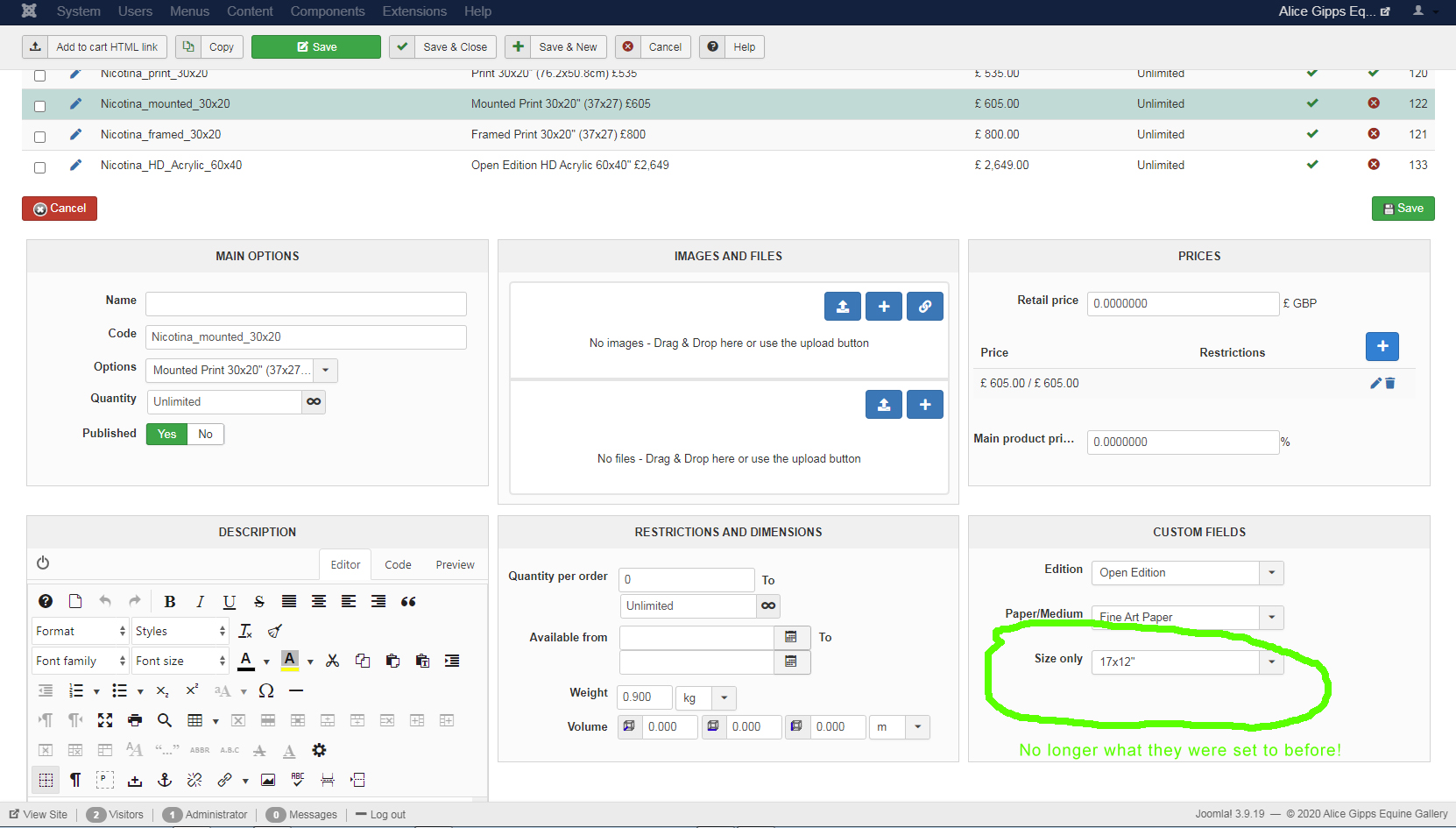Viewport: 1456px width, 828px height.
Task: Click the editor fullscreen icon
Action: [x=105, y=720]
